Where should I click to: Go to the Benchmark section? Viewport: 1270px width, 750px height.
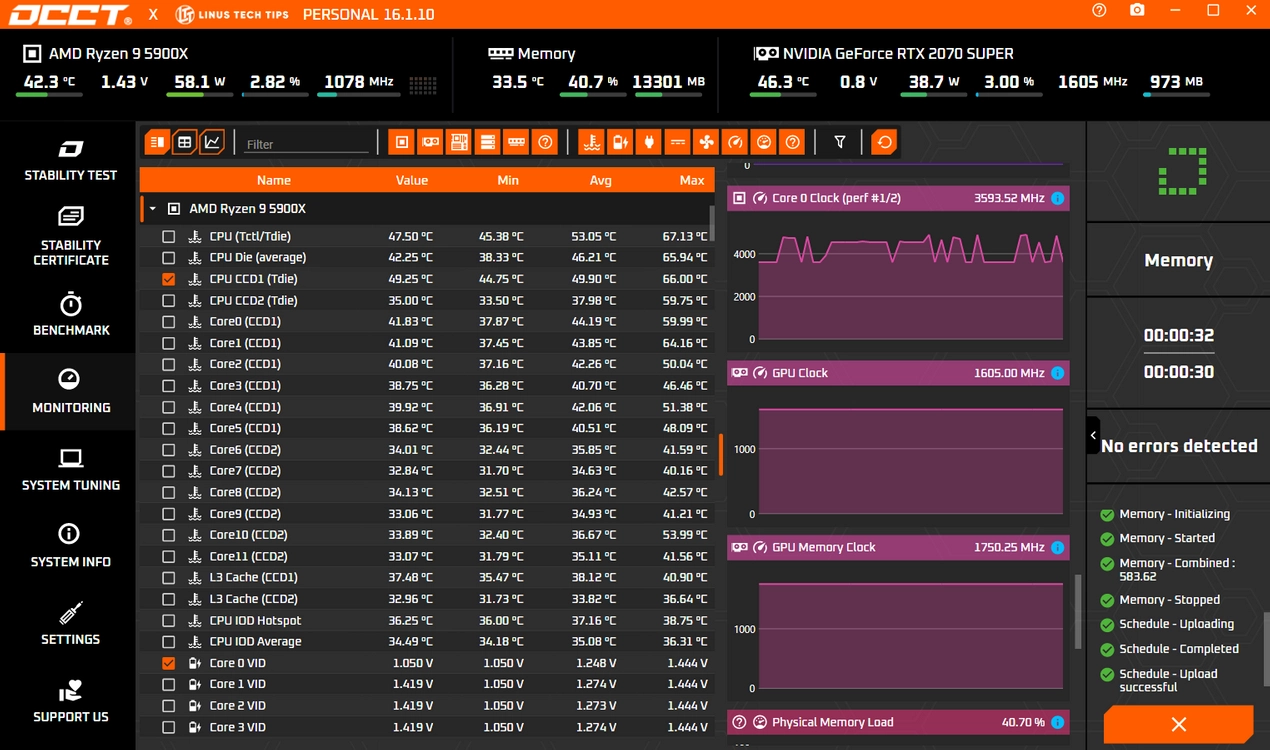pos(70,315)
